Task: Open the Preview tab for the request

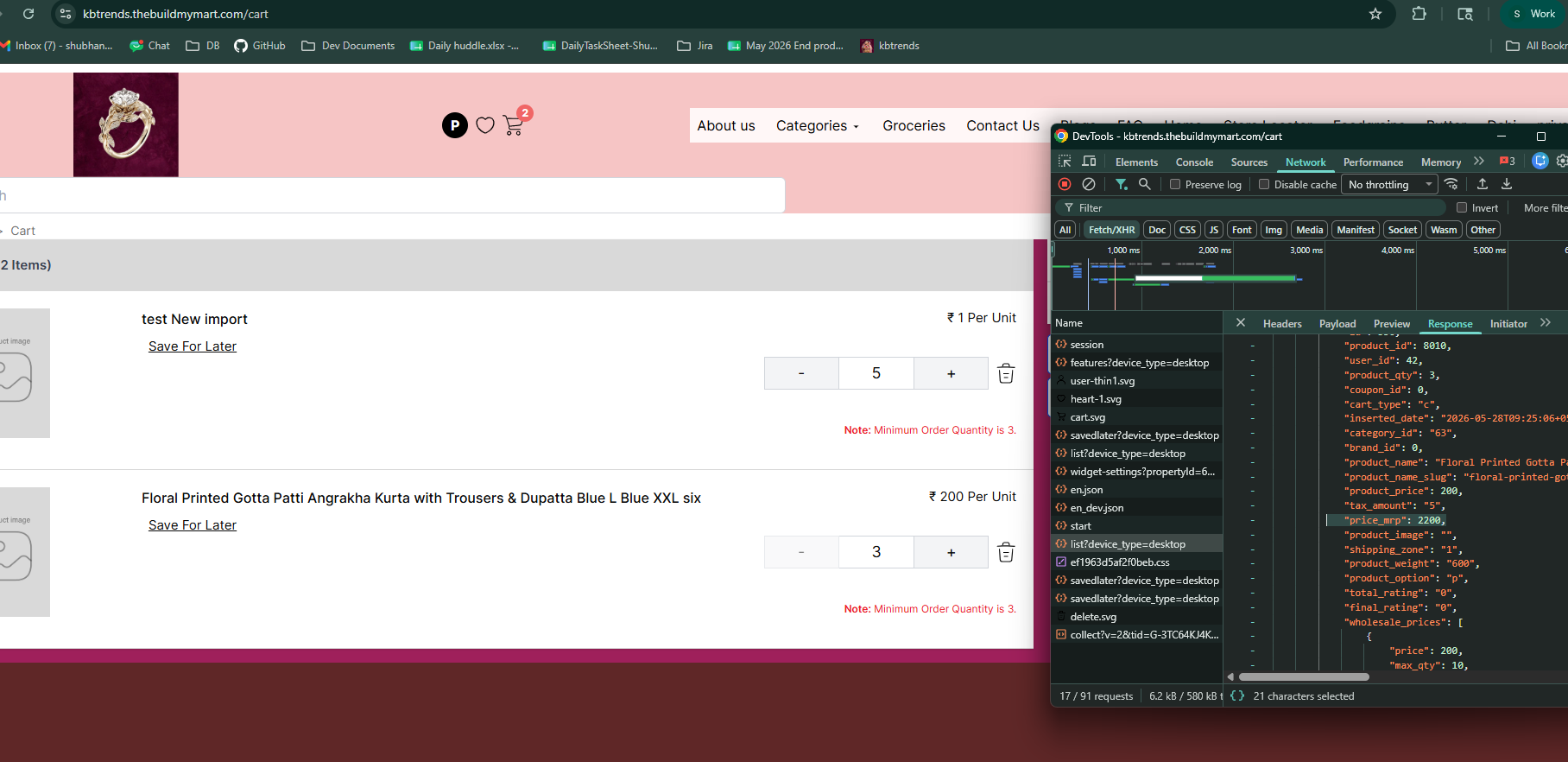Action: click(1392, 324)
